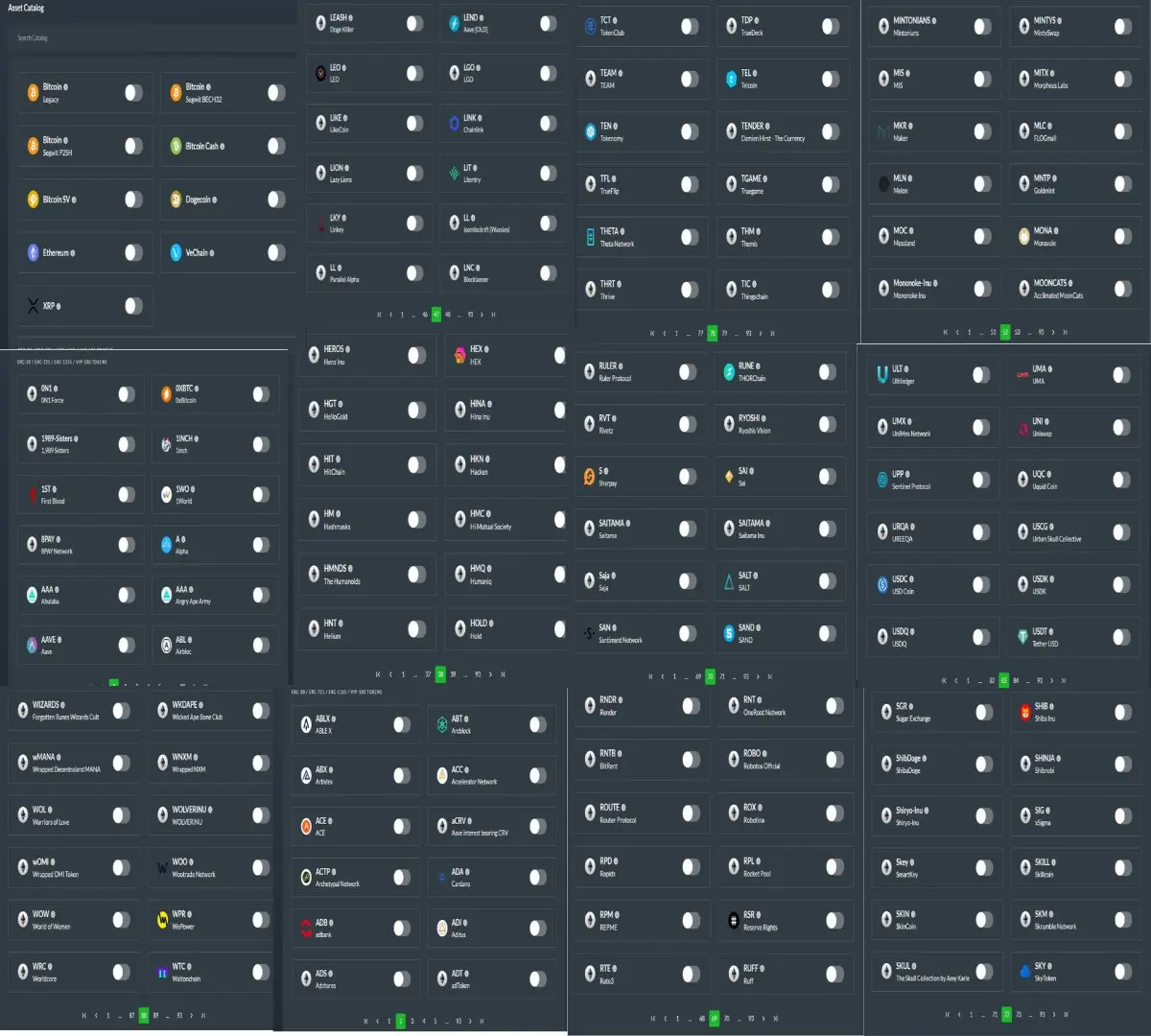1151x1036 pixels.
Task: Click the Chainlink LINK logo
Action: point(455,124)
